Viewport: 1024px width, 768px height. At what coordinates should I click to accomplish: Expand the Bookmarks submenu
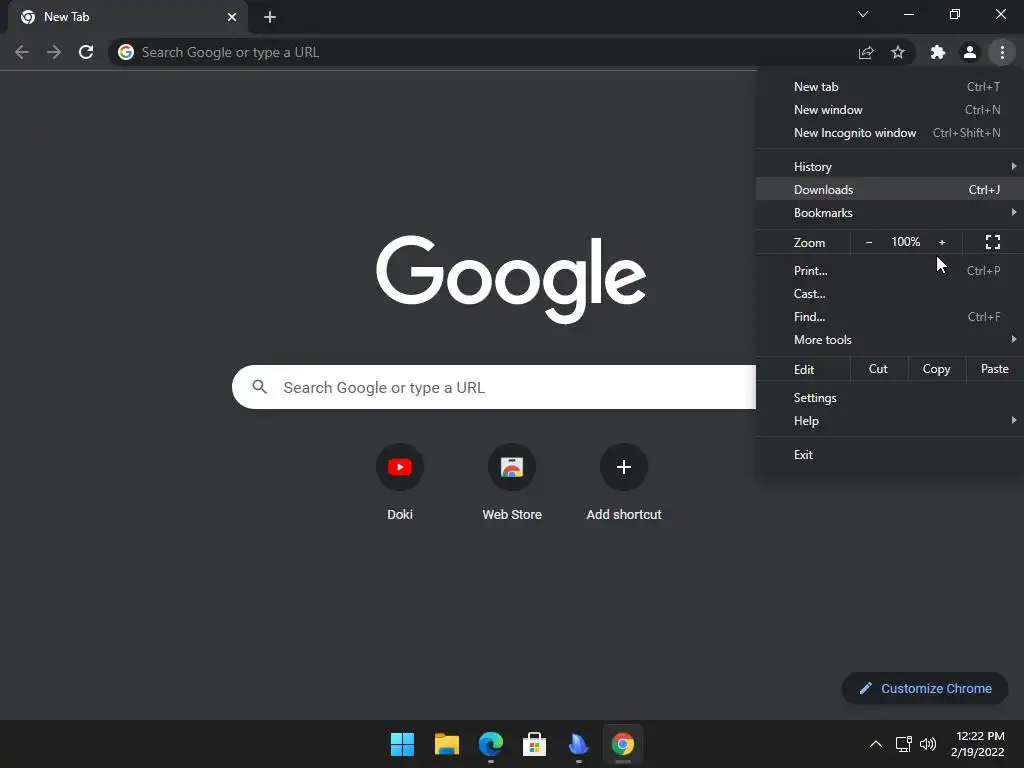click(889, 213)
